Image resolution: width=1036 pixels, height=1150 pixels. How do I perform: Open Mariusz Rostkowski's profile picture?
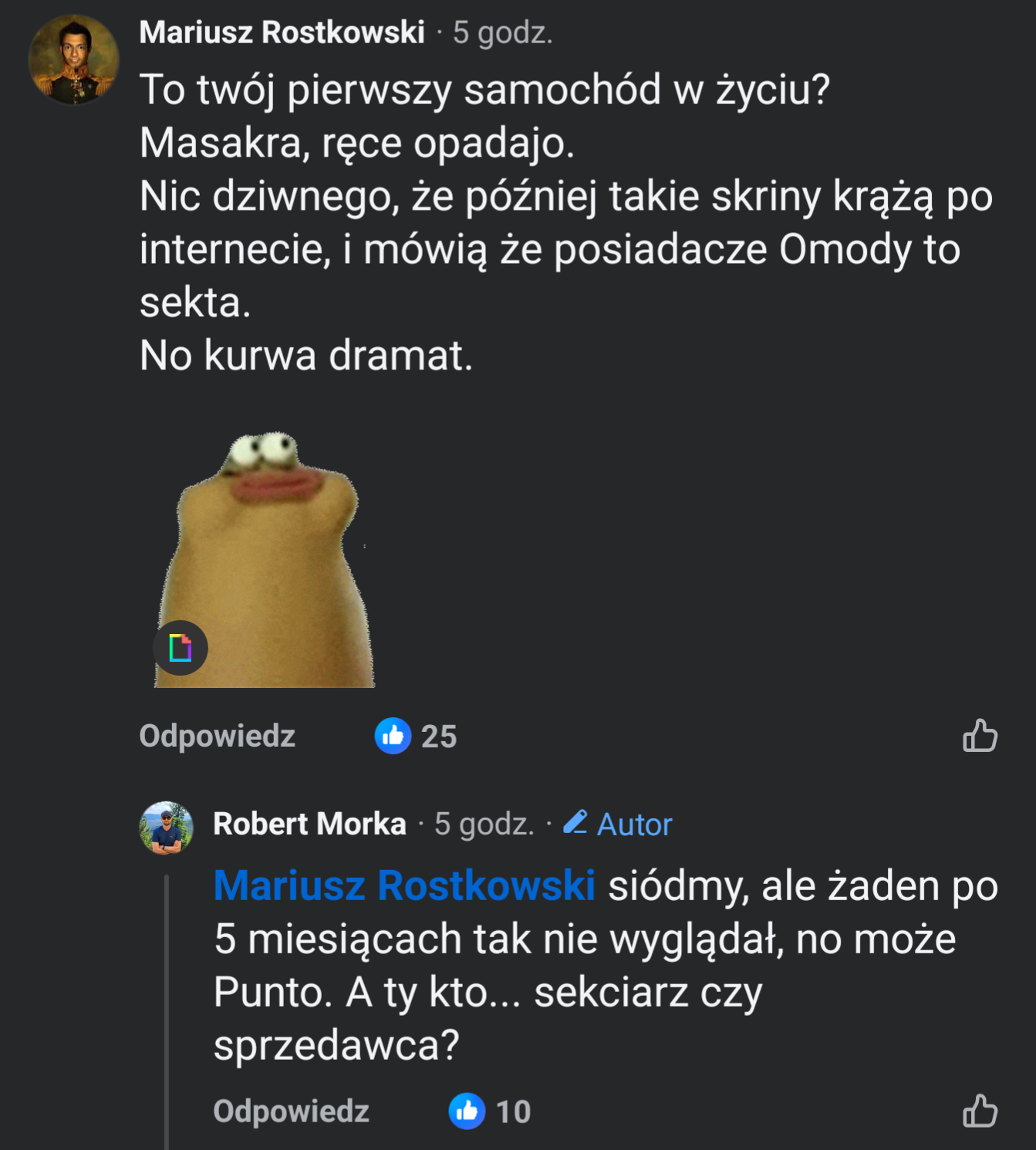(74, 59)
